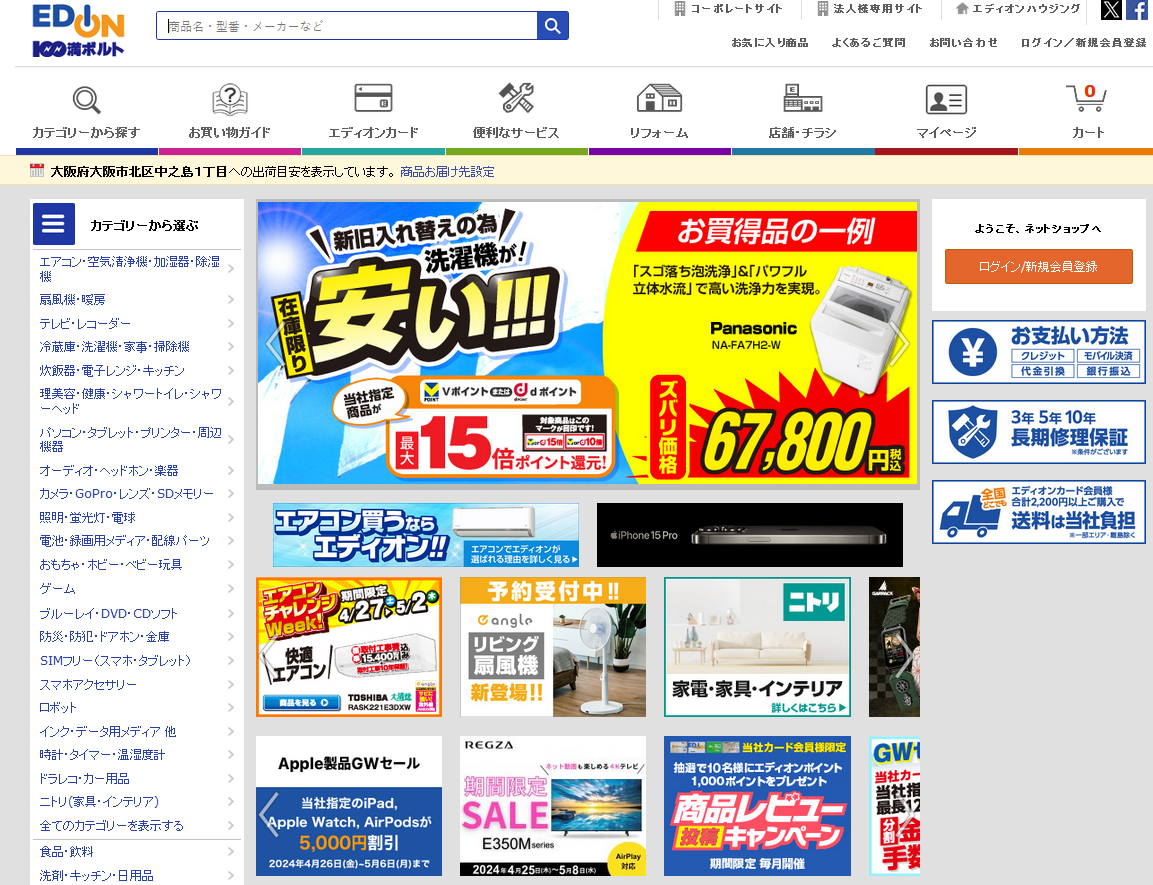Open カテゴリーから探す magnifier icon
The image size is (1153, 885).
coord(86,100)
